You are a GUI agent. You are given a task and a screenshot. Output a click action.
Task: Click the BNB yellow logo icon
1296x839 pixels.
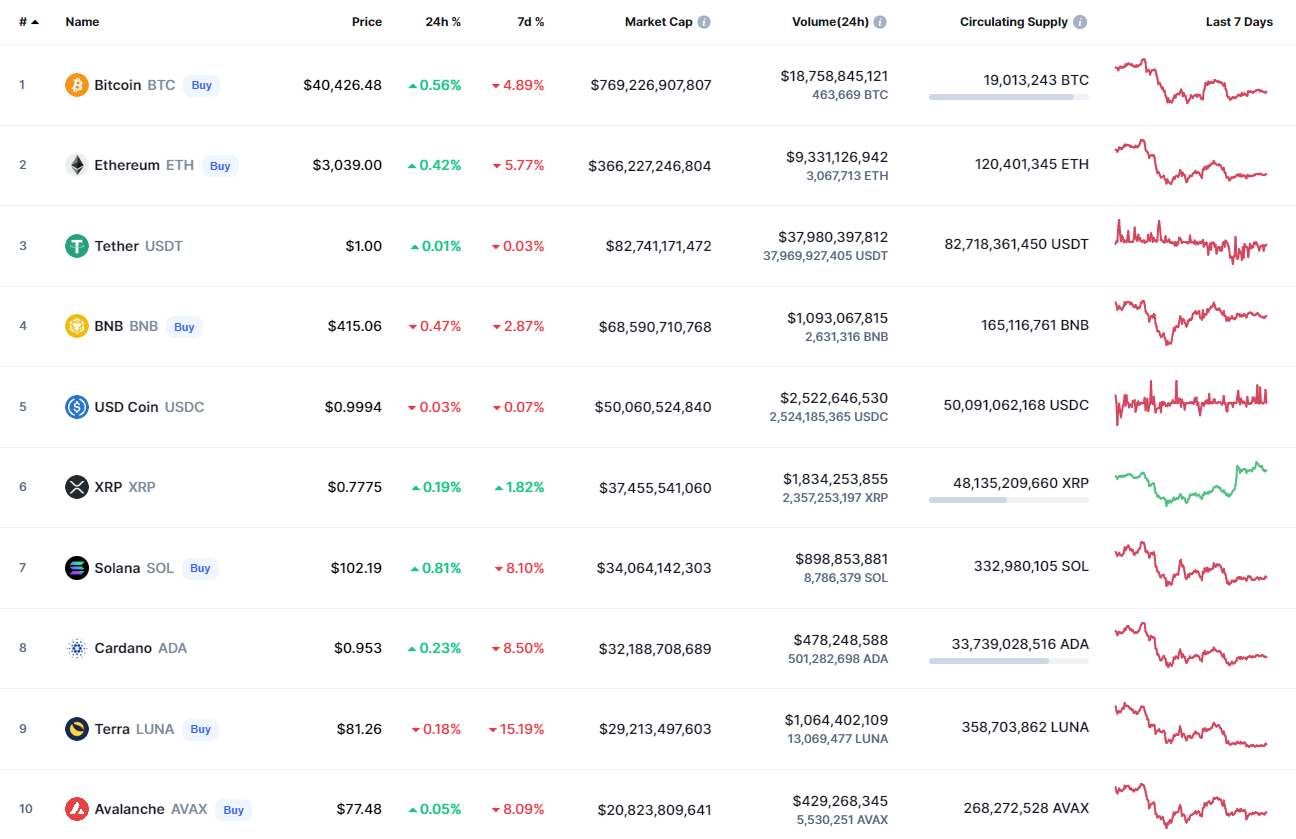[x=77, y=326]
